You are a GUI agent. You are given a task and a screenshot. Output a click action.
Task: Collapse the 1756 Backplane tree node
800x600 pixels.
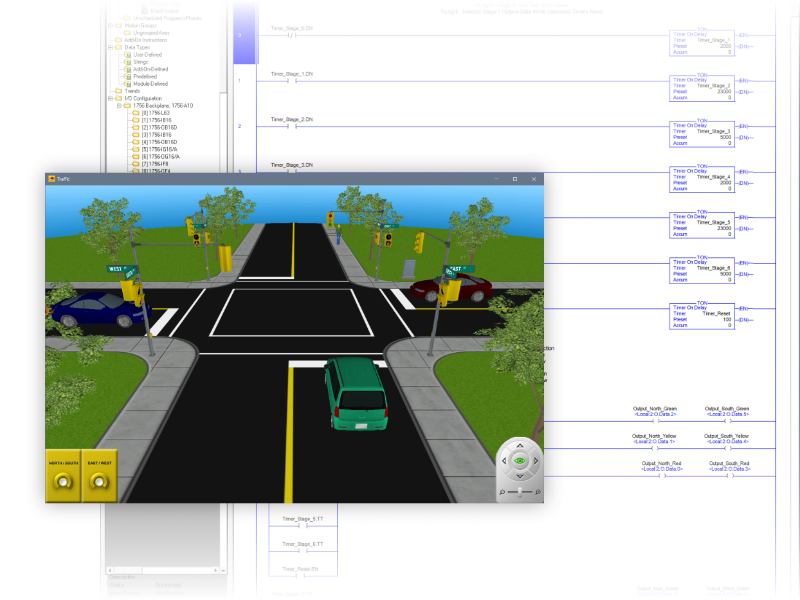pyautogui.click(x=119, y=106)
